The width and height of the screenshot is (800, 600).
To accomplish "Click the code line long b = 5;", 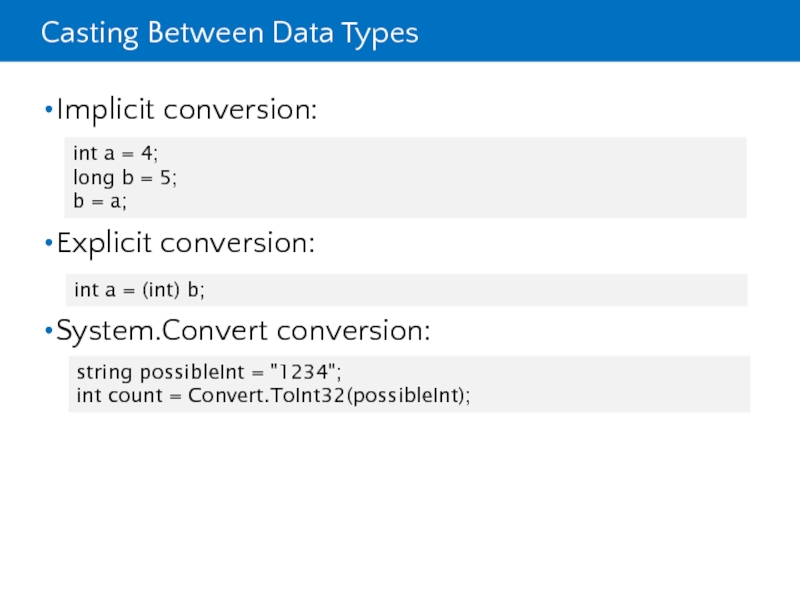I will pos(125,177).
